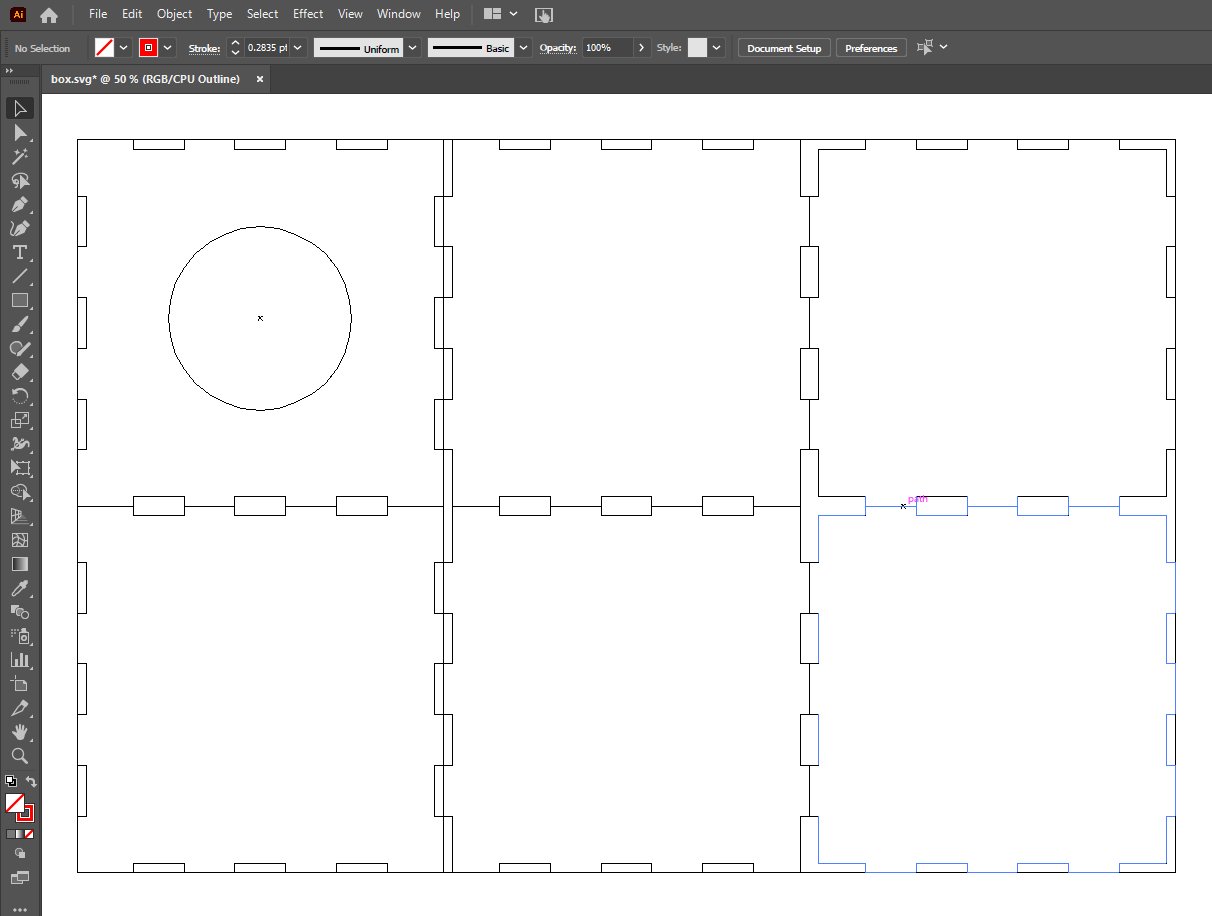The height and width of the screenshot is (916, 1212).
Task: Set paint mode to None
Action: (x=29, y=834)
